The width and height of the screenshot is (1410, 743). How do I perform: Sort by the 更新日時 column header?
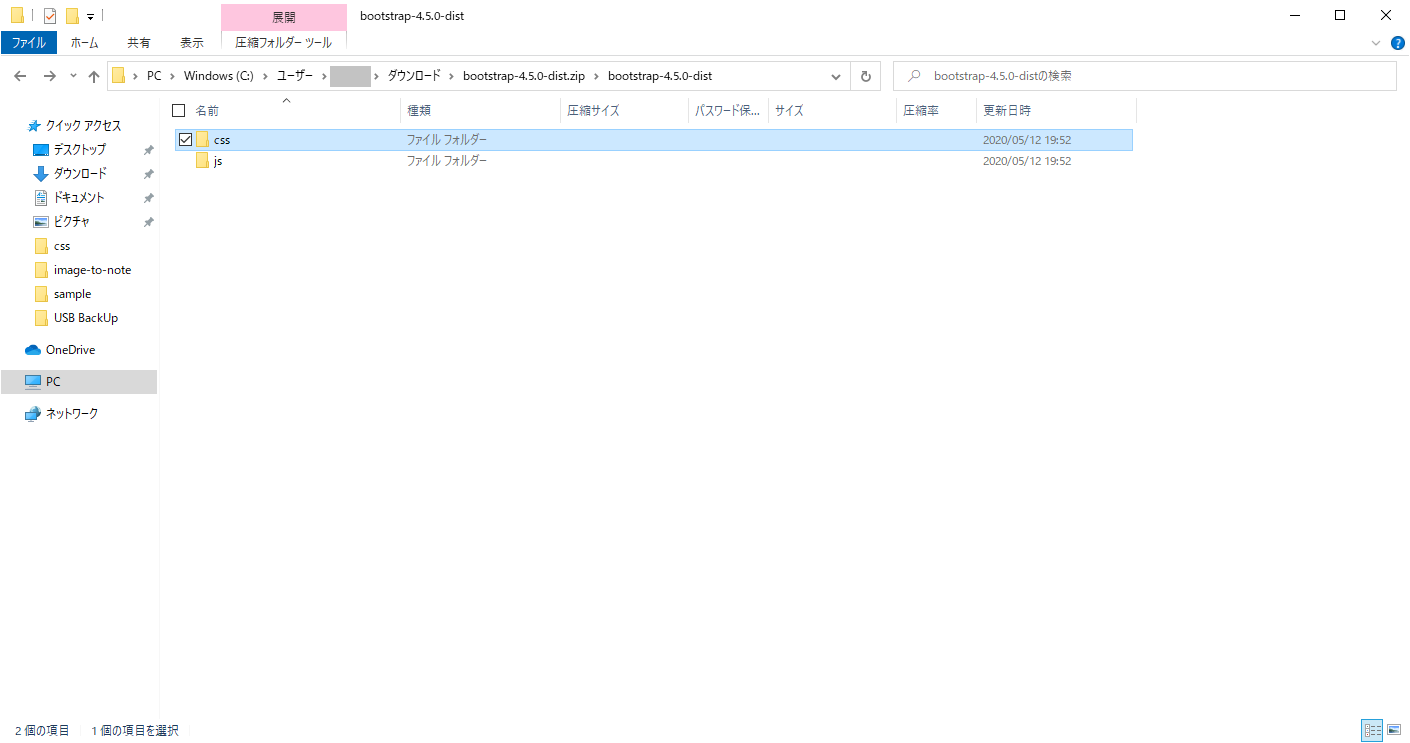coord(1007,110)
